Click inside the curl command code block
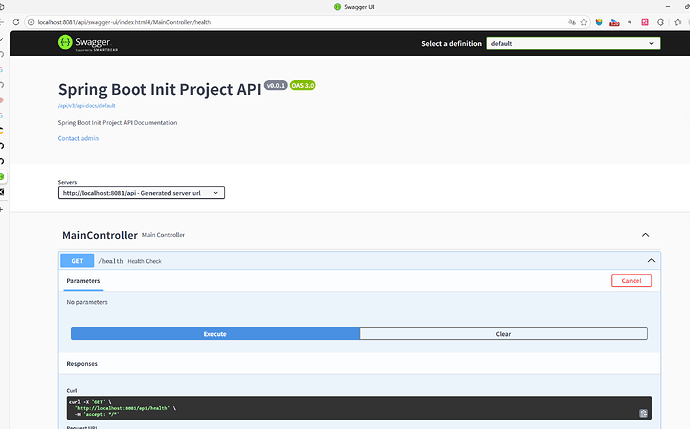The width and height of the screenshot is (690, 429). pos(359,408)
